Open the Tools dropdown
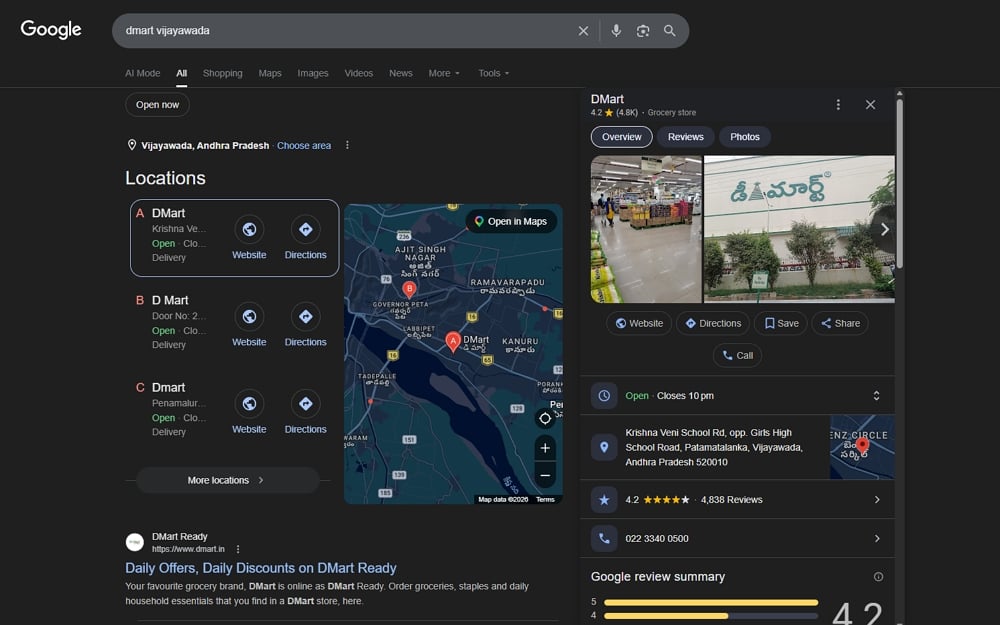 494,73
